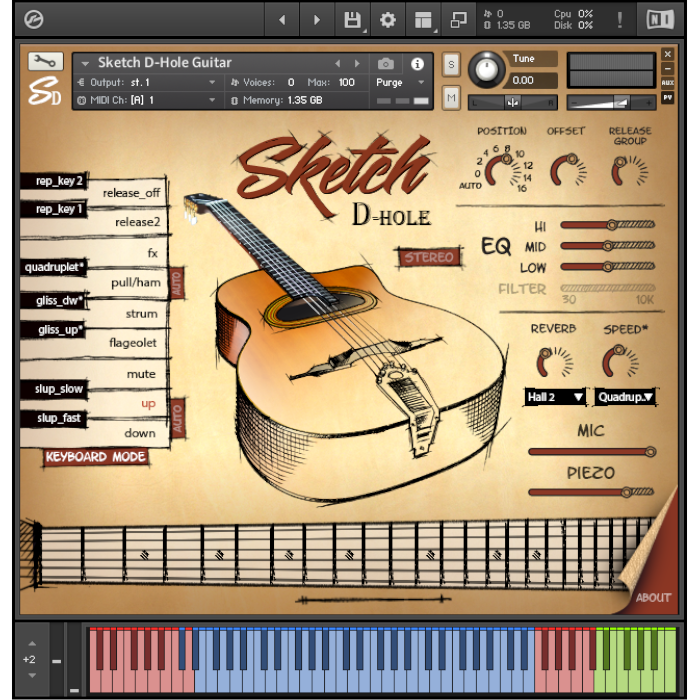
Task: Toggle AUTO next to up and down strokes
Action: [178, 418]
